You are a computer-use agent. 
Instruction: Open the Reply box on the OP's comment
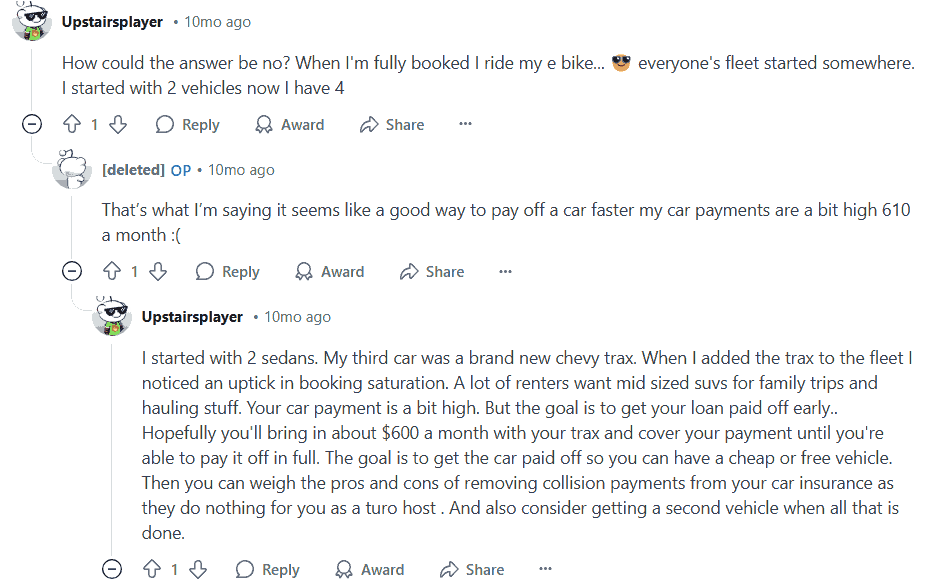(x=228, y=271)
